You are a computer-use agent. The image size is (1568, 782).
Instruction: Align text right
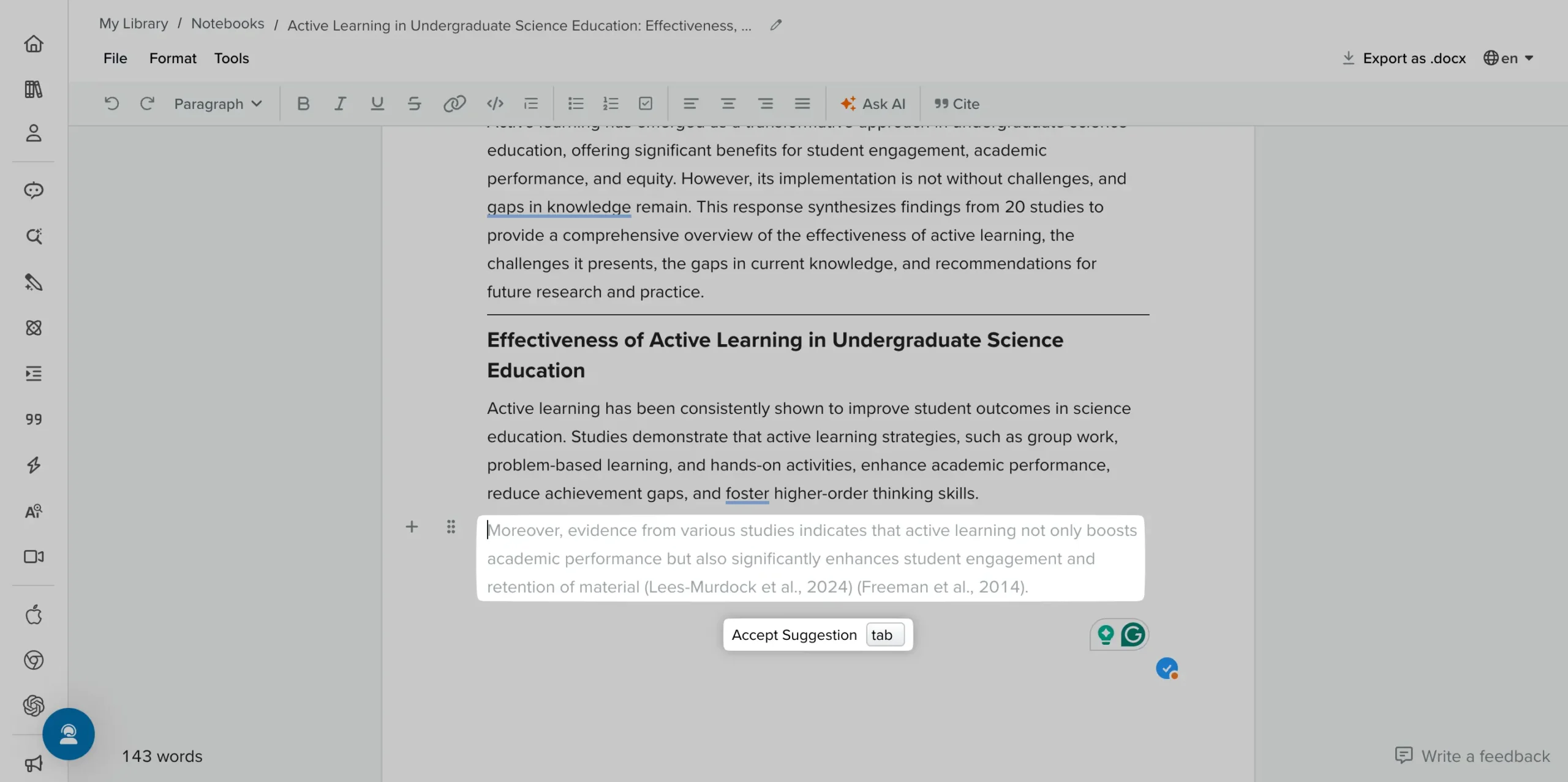click(765, 103)
